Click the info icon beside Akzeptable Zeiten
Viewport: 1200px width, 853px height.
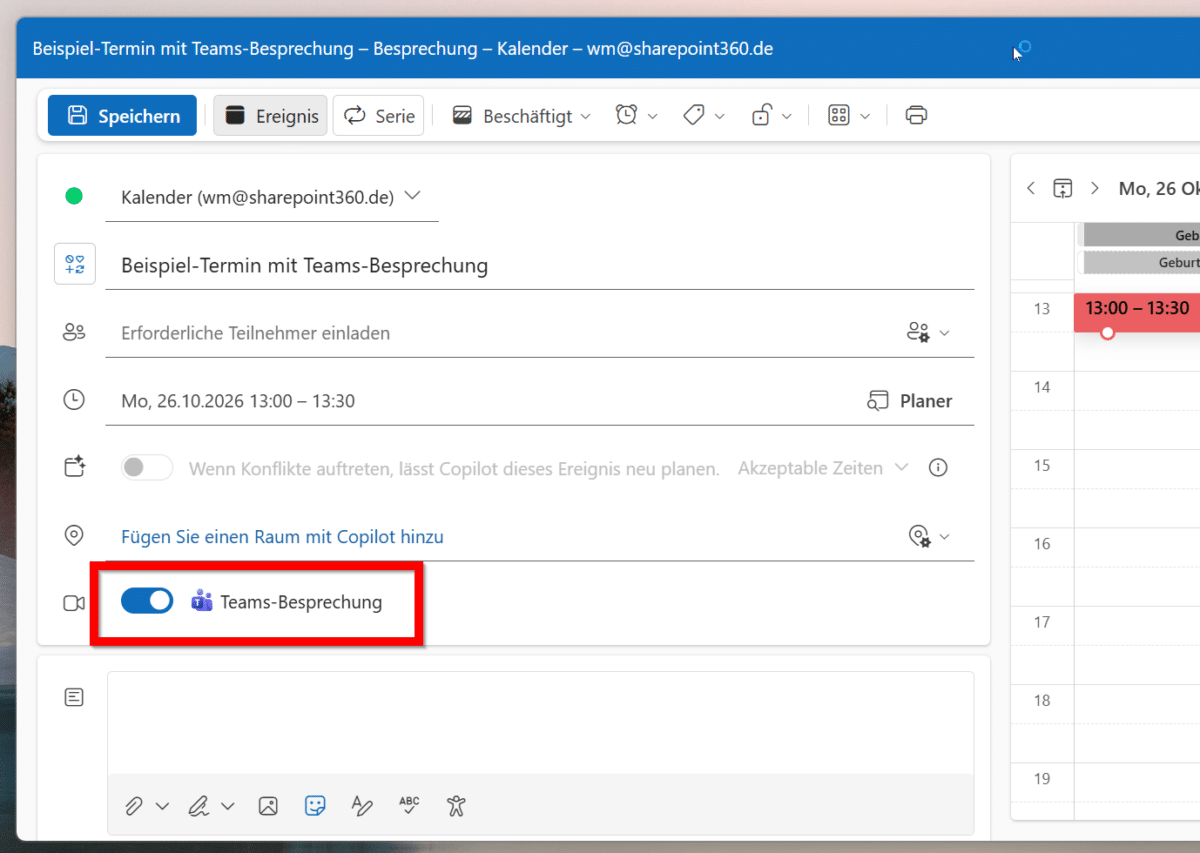pos(938,468)
